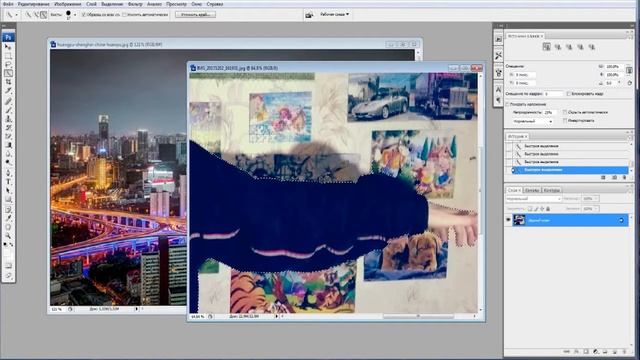The width and height of the screenshot is (640, 360).
Task: Delete current state in History panel
Action: (x=624, y=178)
